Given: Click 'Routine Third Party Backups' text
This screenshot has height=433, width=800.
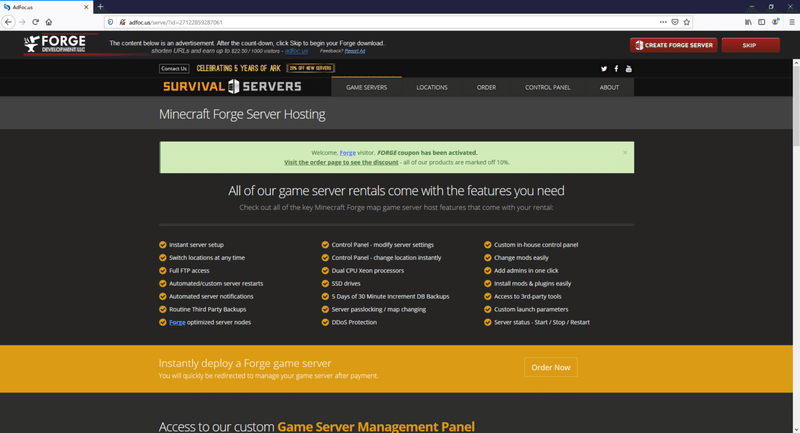Looking at the screenshot, I should click(x=208, y=310).
